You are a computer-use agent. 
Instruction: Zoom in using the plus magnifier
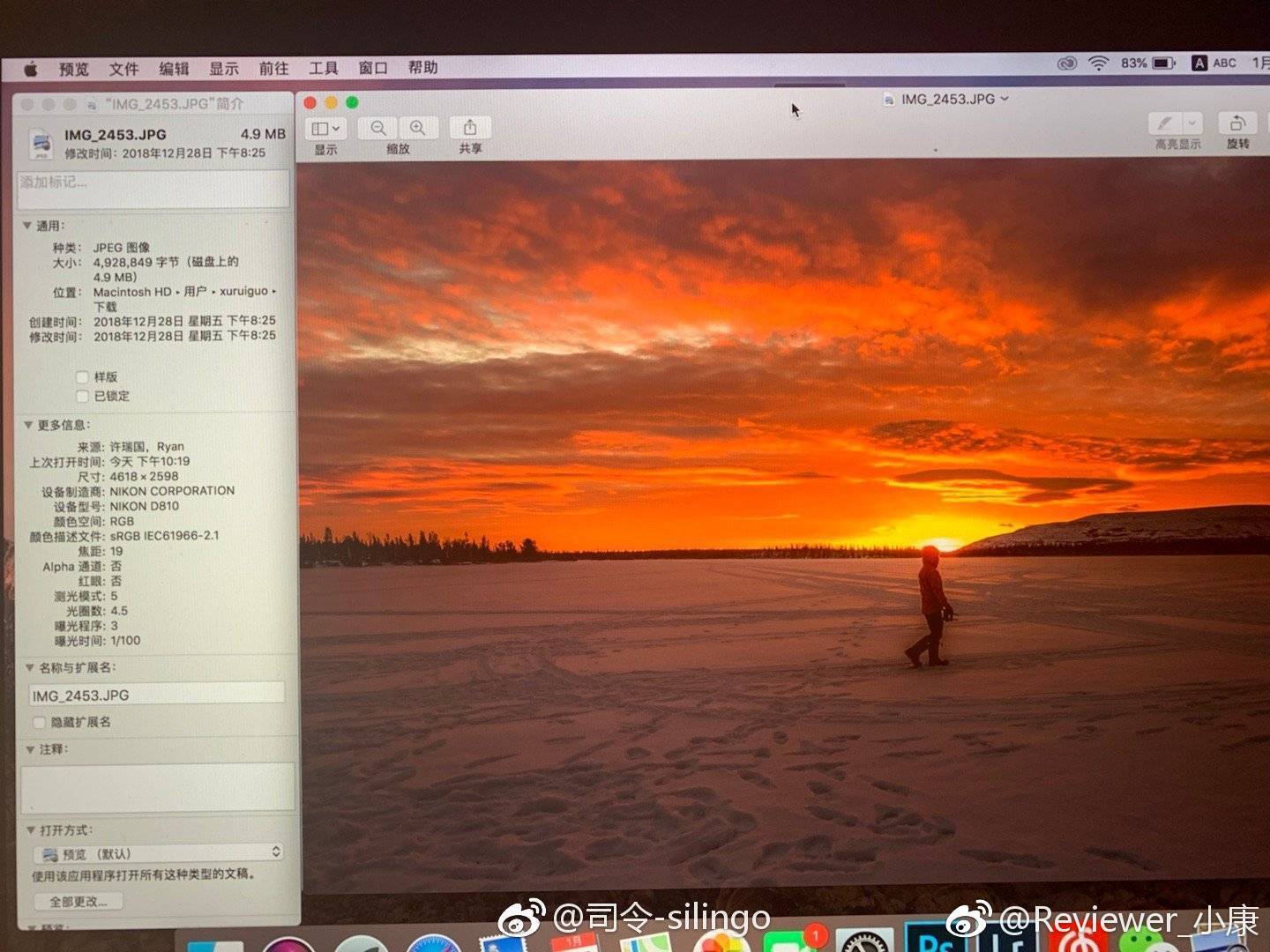point(418,128)
